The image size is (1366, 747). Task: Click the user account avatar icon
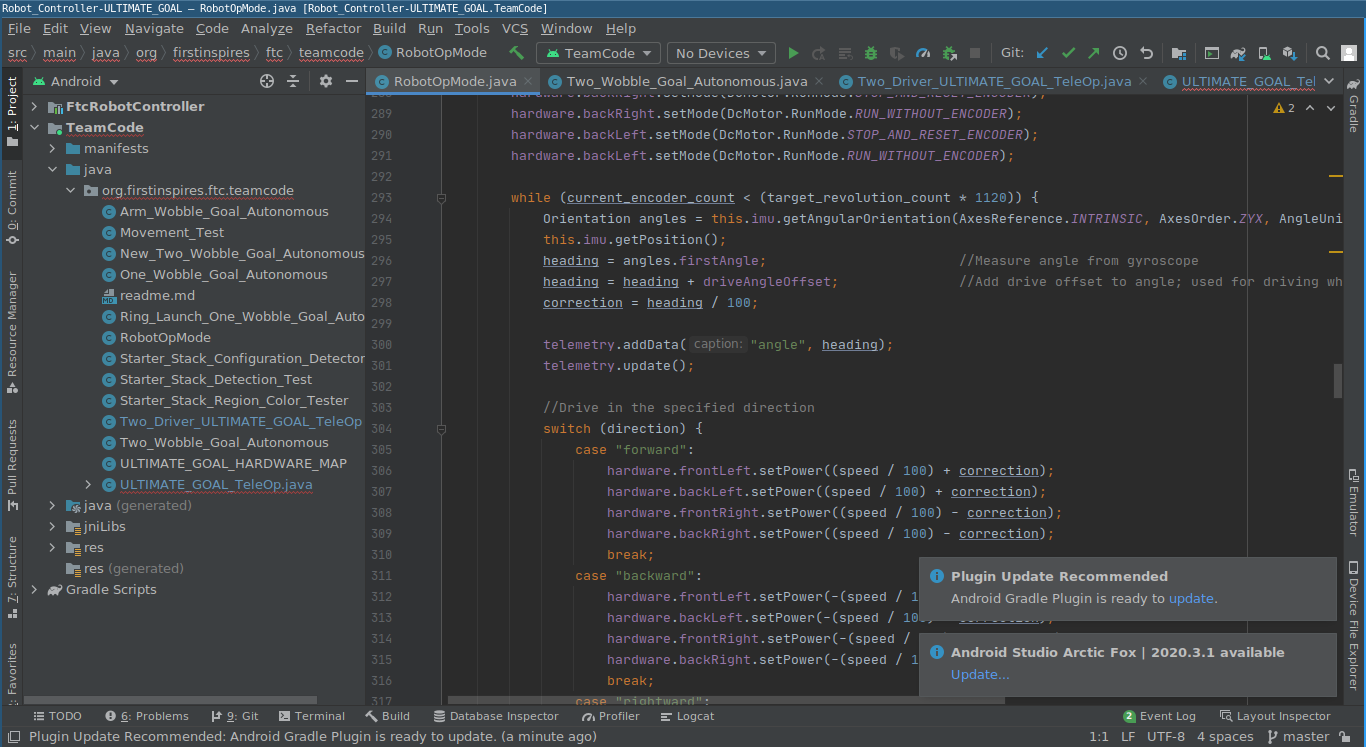click(x=1349, y=53)
